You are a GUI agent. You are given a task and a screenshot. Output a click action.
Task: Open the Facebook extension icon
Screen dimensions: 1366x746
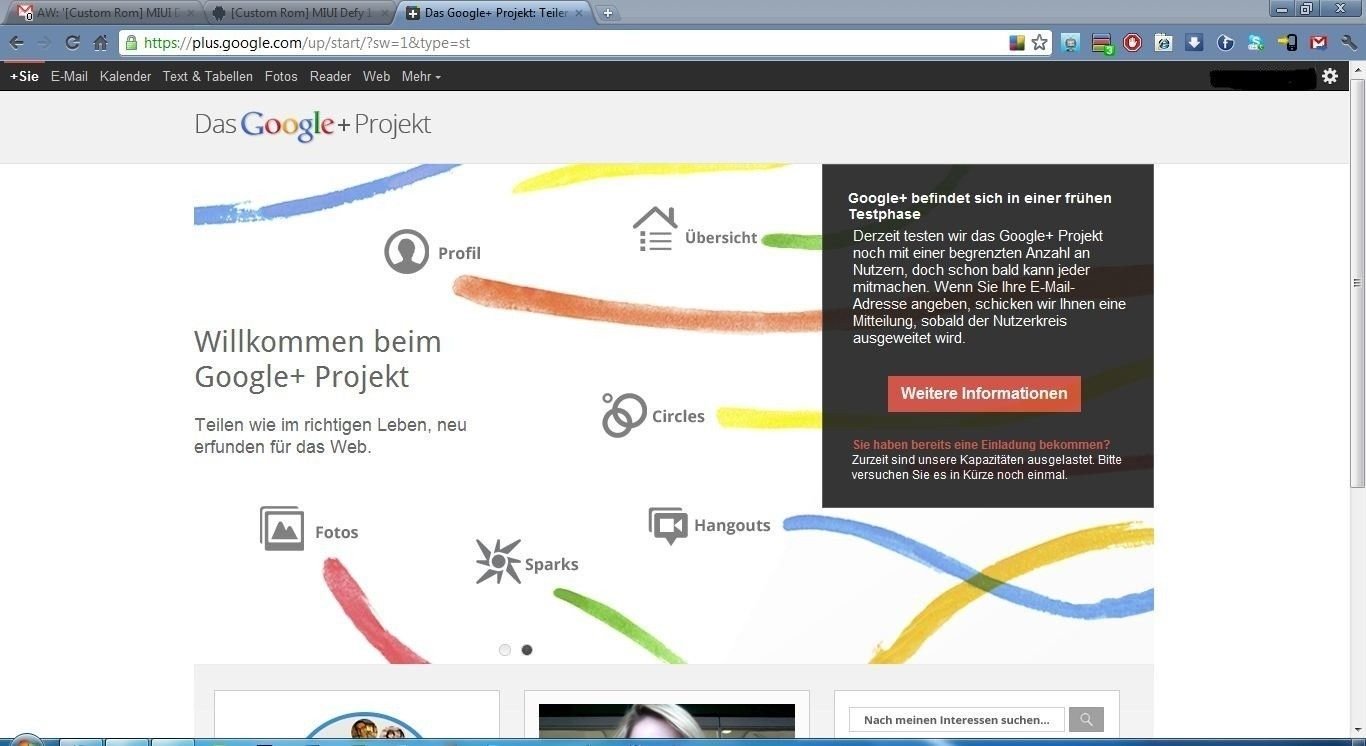tap(1226, 43)
